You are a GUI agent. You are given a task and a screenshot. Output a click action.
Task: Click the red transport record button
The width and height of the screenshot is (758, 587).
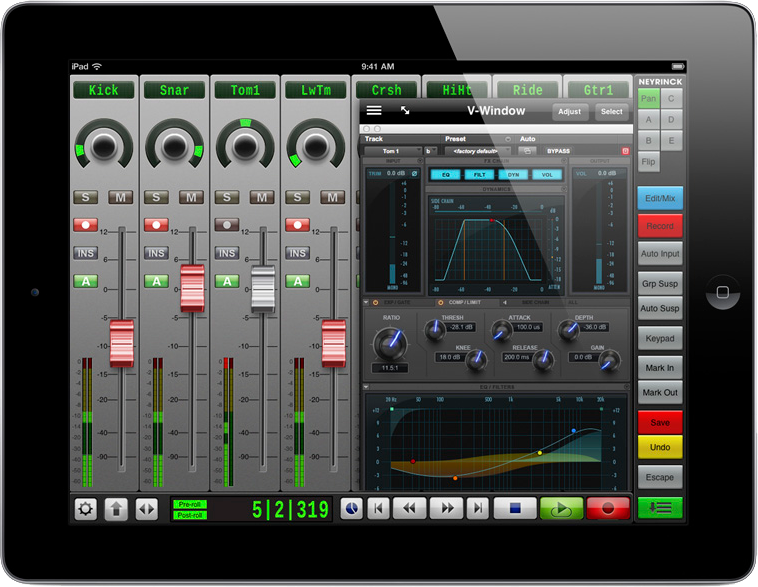pyautogui.click(x=608, y=509)
